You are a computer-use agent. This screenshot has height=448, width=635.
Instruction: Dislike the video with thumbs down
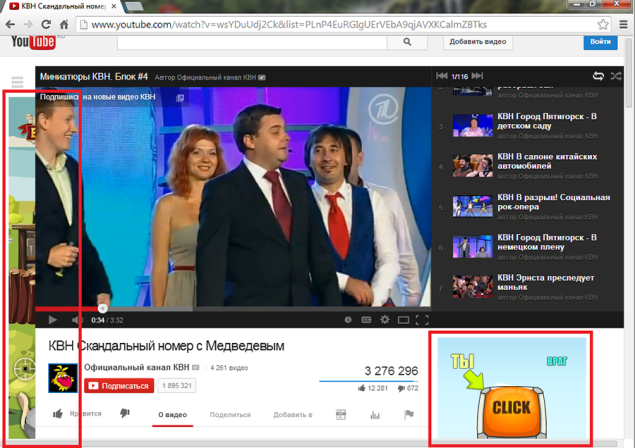click(x=125, y=413)
